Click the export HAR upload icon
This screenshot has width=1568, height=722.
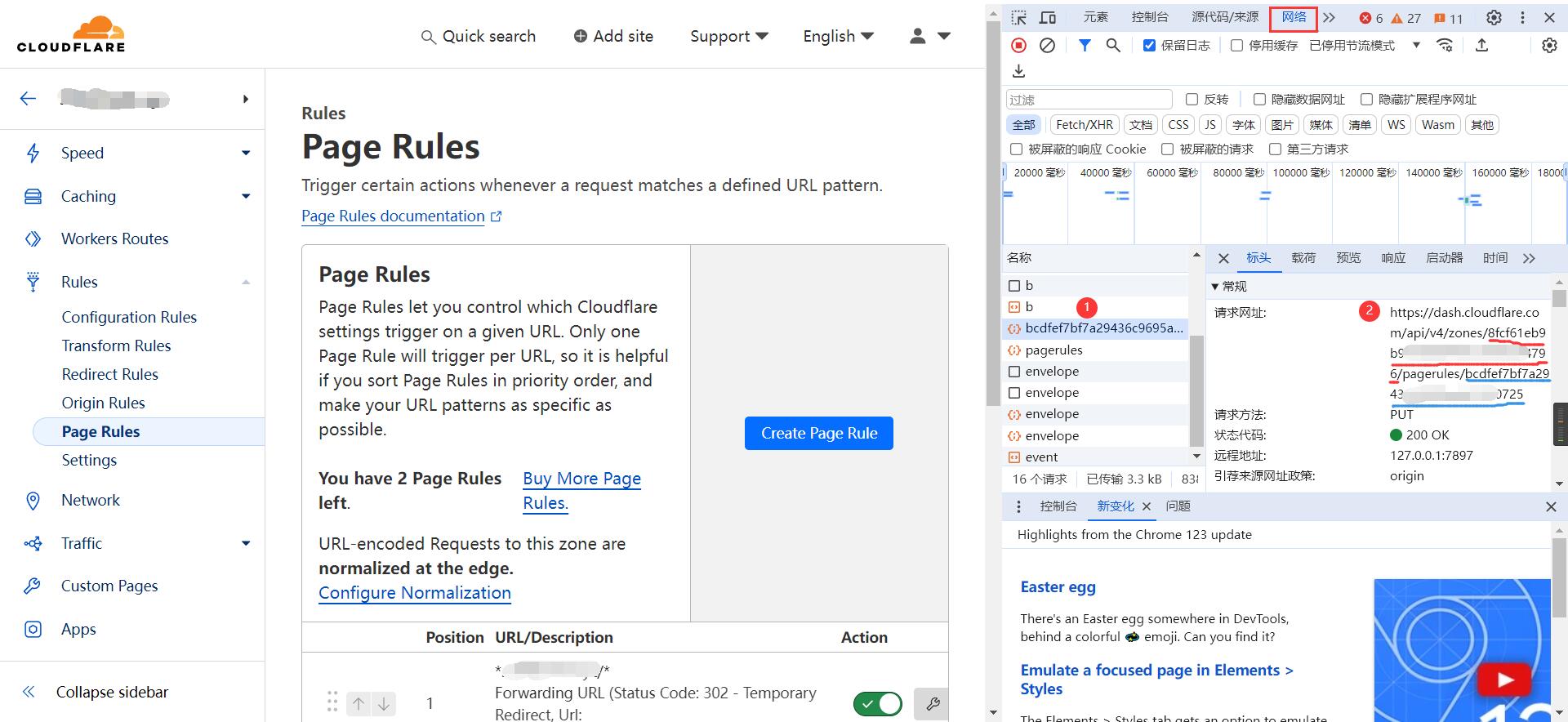pyautogui.click(x=1481, y=46)
